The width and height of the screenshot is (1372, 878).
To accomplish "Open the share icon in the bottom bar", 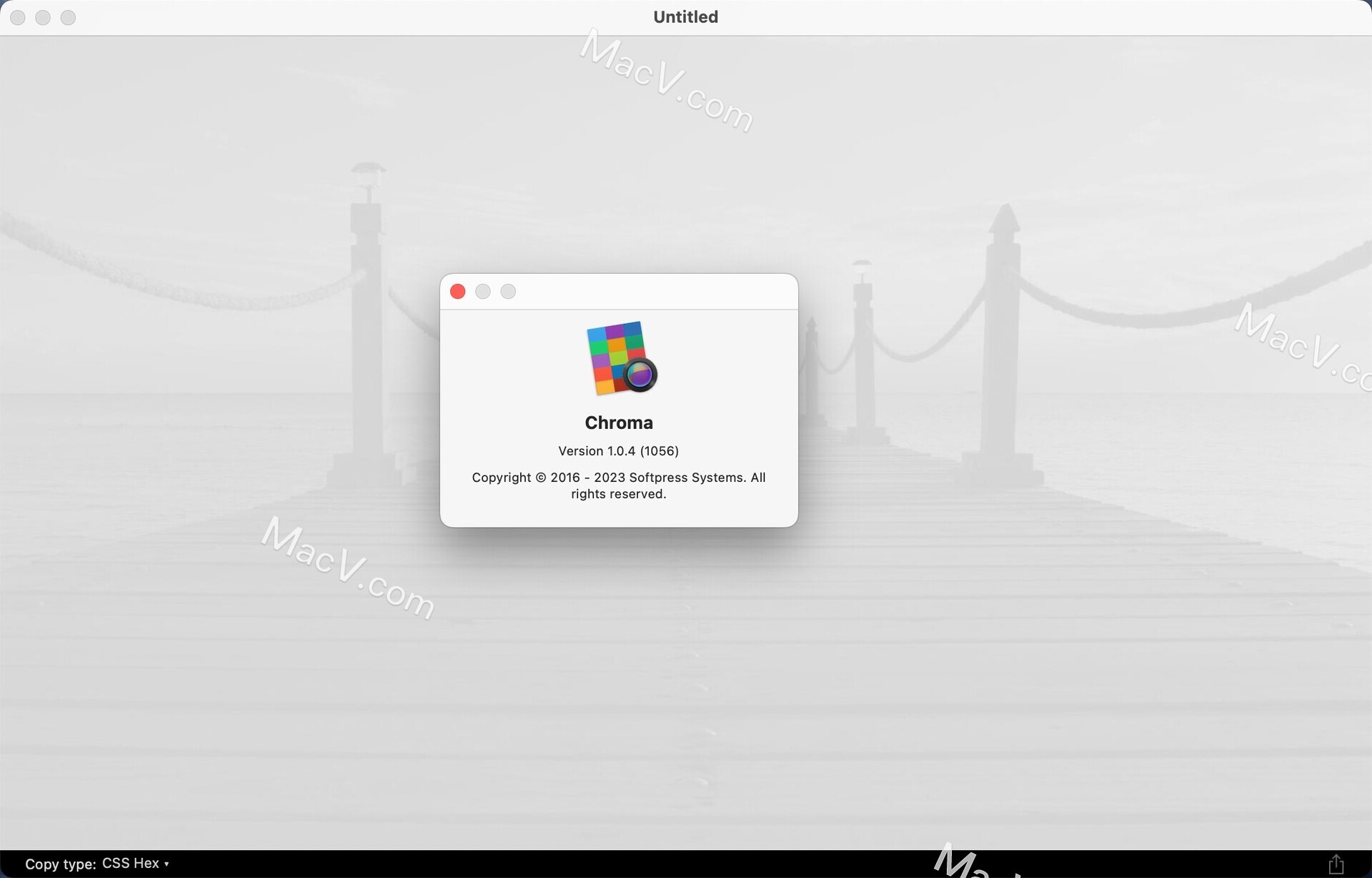I will [x=1336, y=864].
